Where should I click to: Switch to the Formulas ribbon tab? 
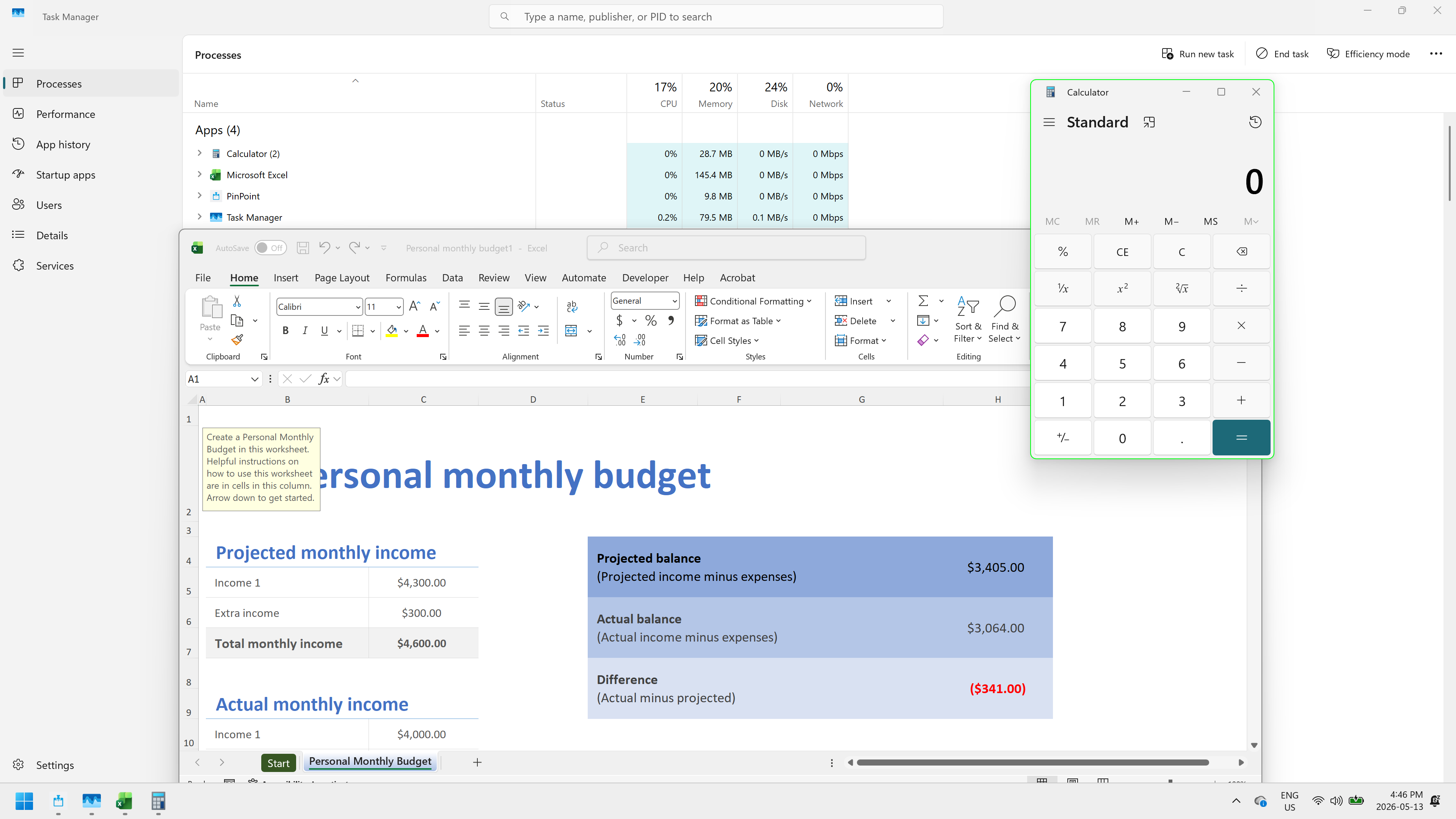pos(406,278)
